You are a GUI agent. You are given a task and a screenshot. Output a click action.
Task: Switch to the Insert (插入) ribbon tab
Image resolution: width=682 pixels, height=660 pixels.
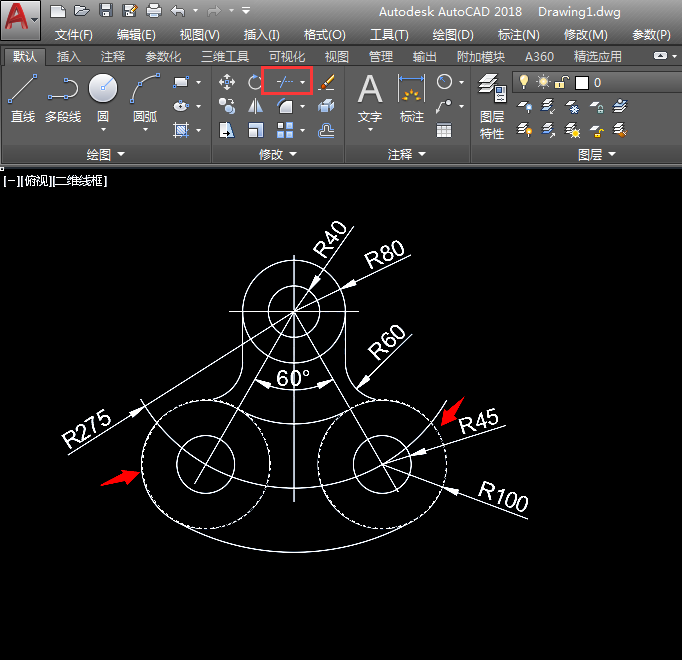[69, 57]
